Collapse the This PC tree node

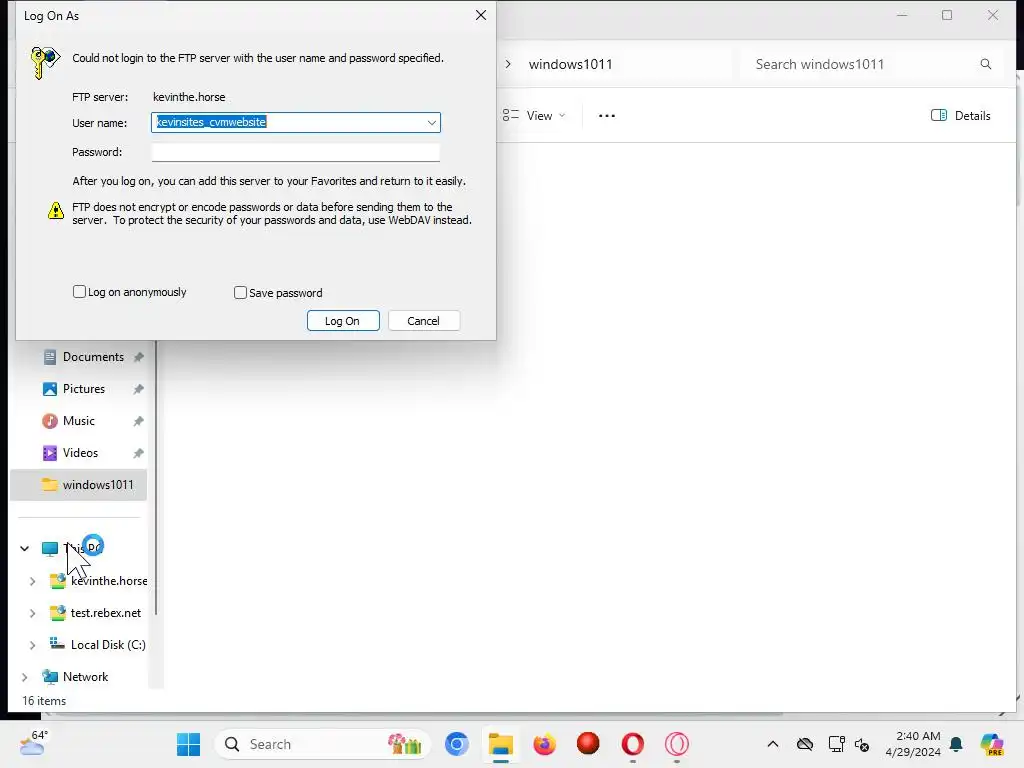(25, 549)
